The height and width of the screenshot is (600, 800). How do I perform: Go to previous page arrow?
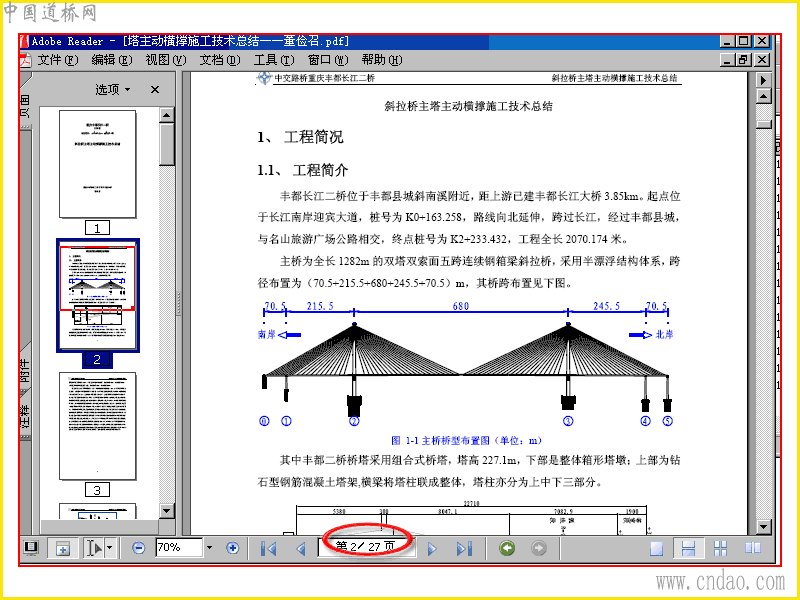click(x=301, y=548)
